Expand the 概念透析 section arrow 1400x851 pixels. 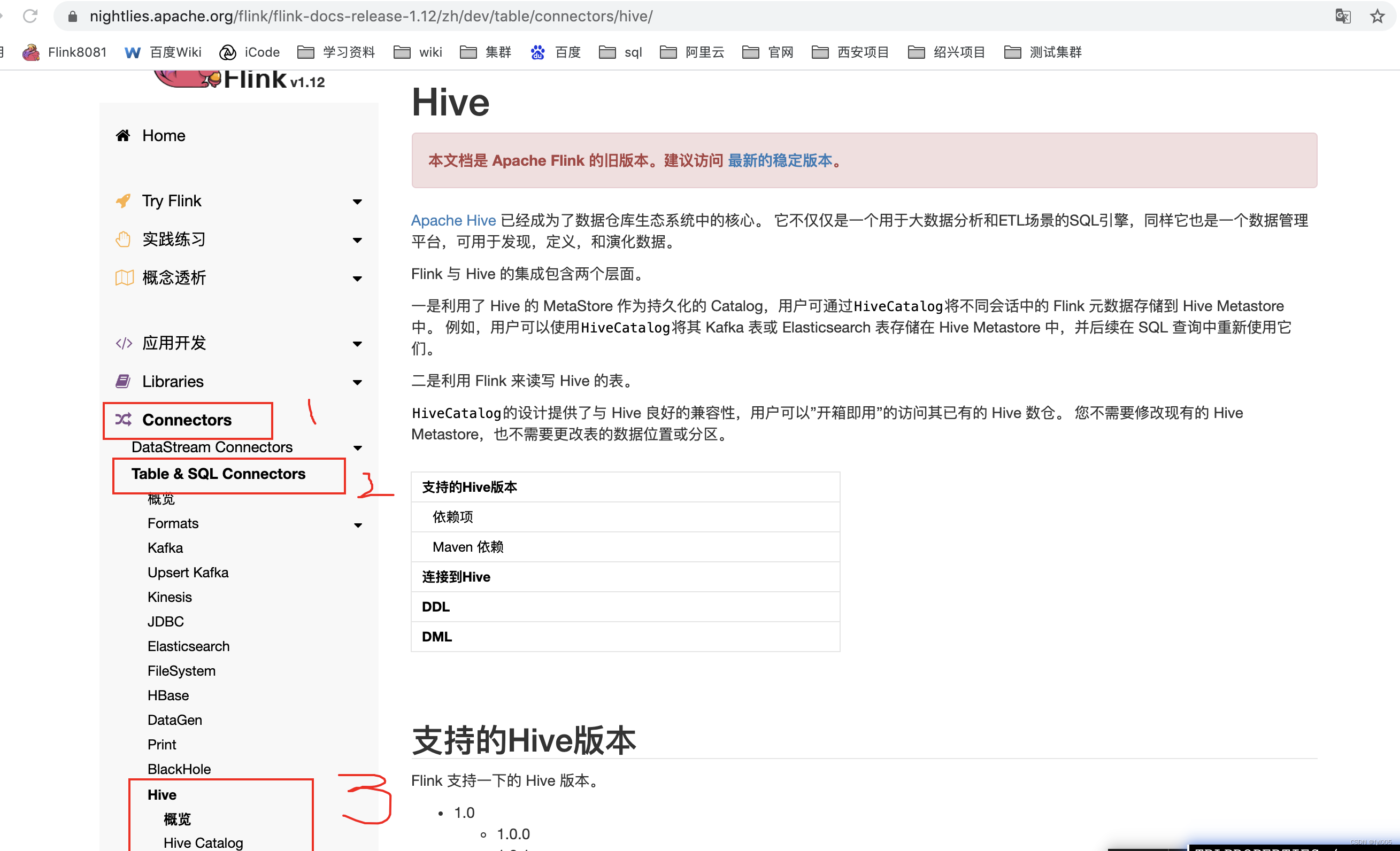[357, 278]
